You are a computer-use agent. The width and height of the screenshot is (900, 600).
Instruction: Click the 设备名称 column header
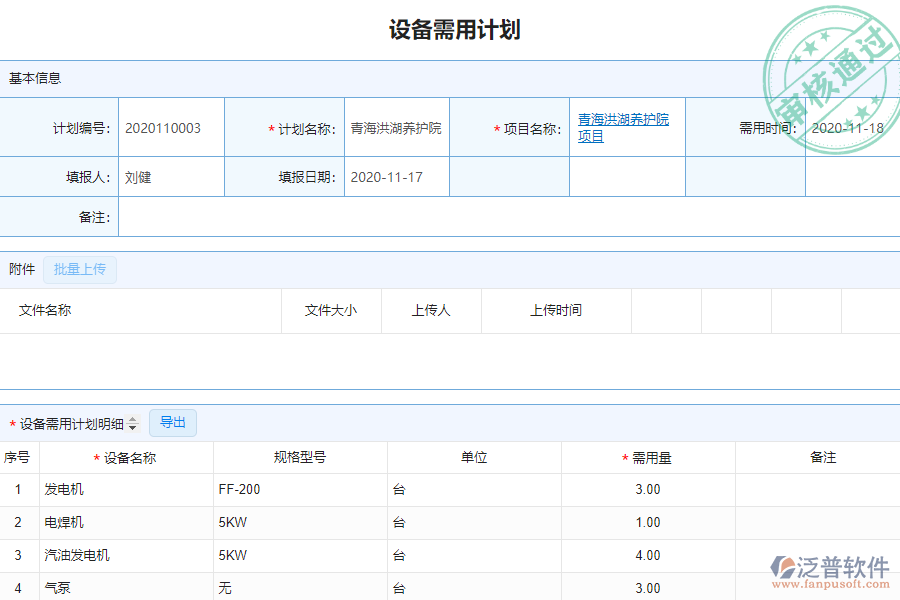coord(126,457)
